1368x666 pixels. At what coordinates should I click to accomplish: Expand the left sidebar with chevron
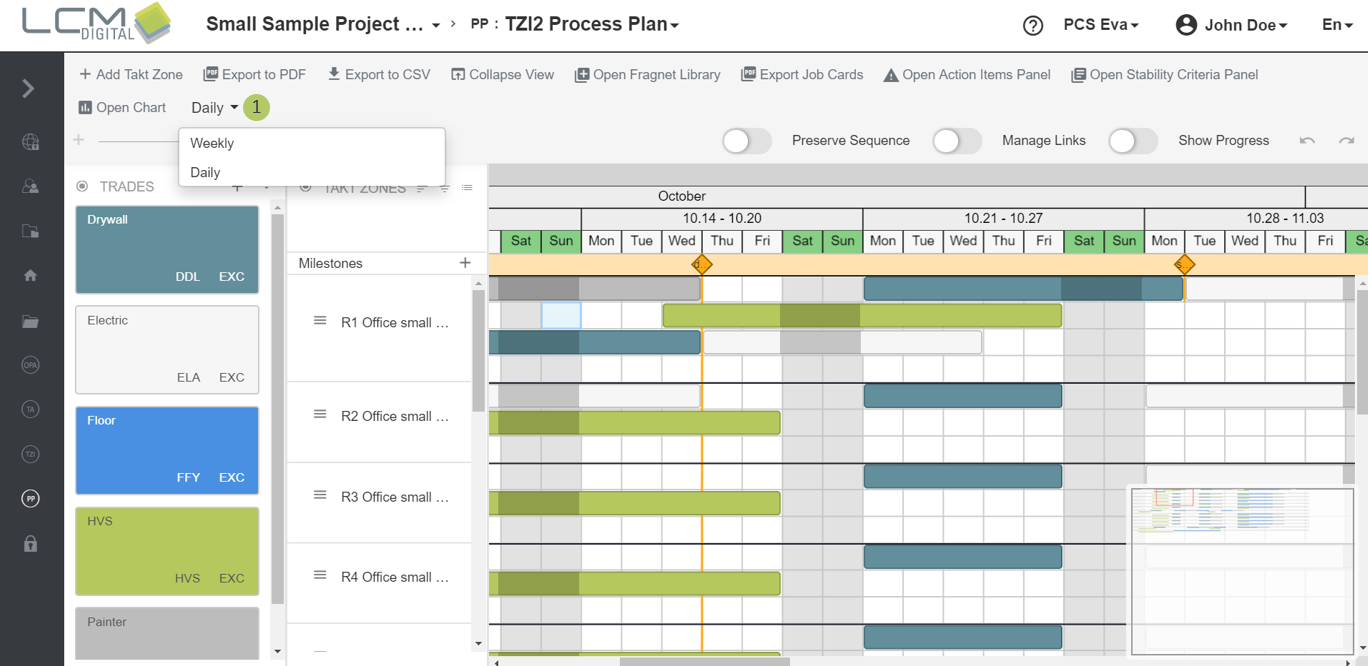tap(29, 89)
